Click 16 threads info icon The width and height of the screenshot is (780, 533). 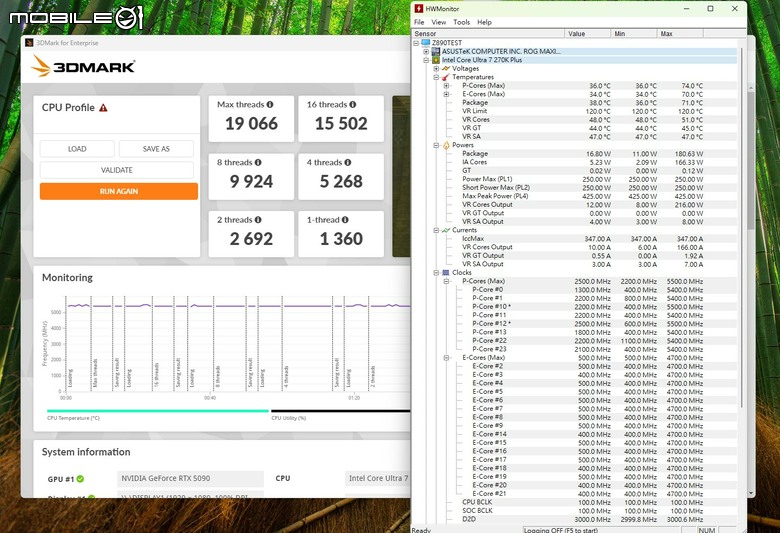[x=353, y=105]
